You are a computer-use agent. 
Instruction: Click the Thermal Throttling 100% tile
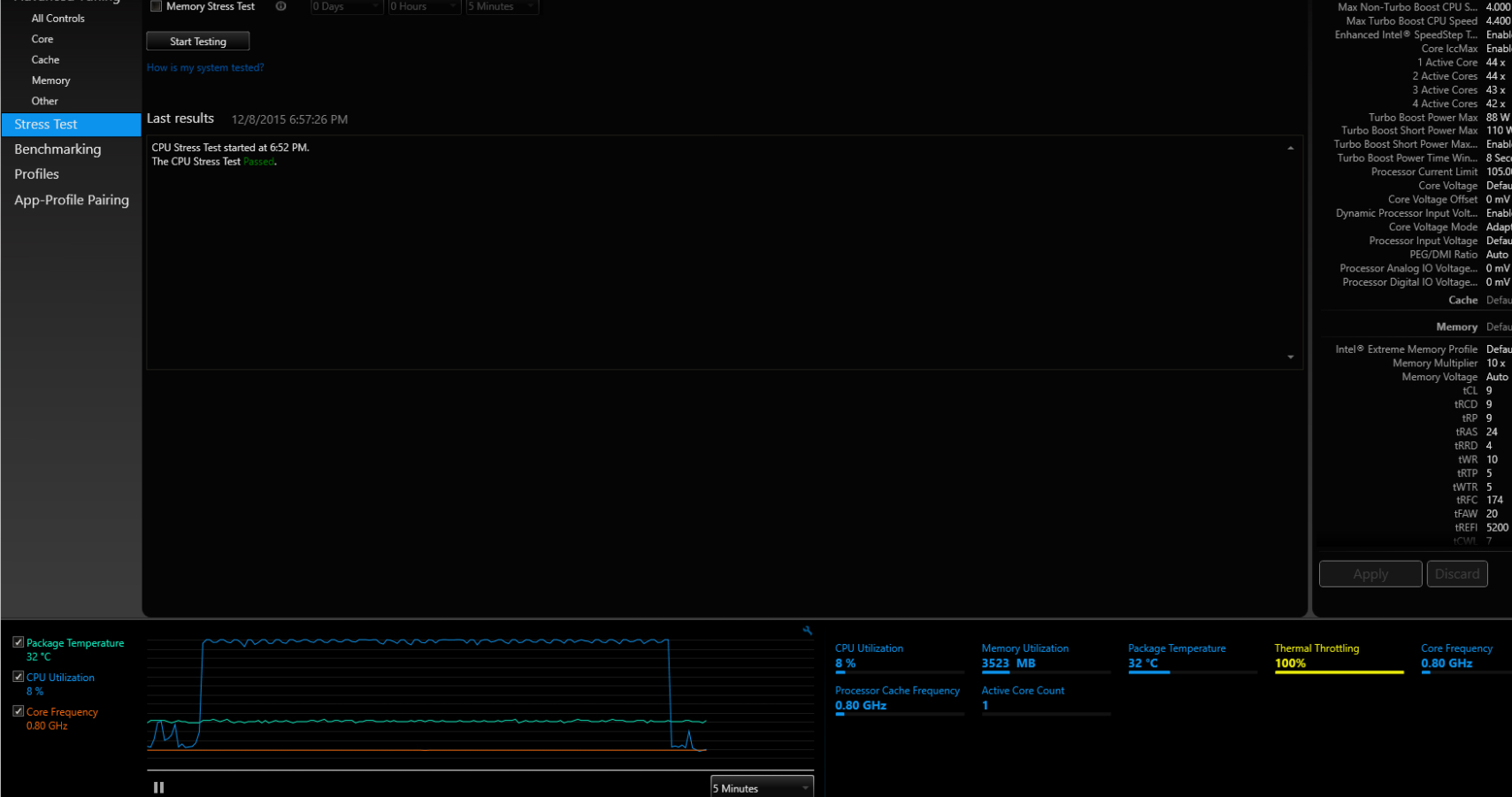click(x=1339, y=657)
